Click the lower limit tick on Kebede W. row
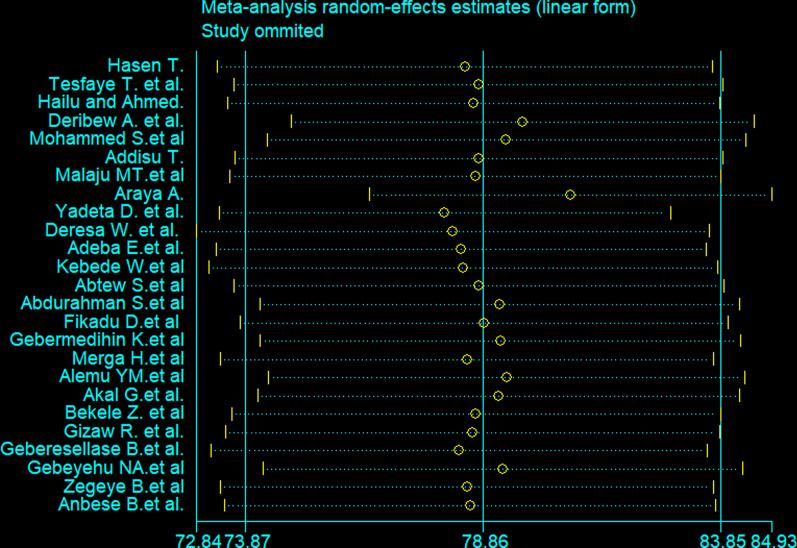This screenshot has width=797, height=548. (x=209, y=267)
